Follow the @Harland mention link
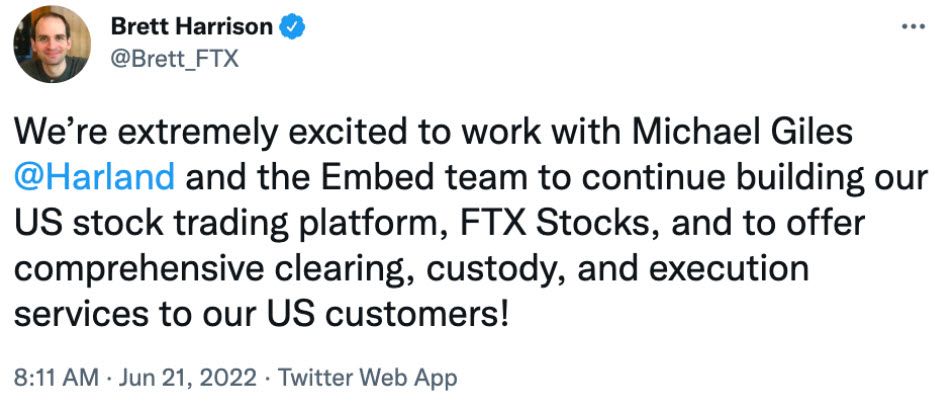Image resolution: width=935 pixels, height=401 pixels. 94,178
